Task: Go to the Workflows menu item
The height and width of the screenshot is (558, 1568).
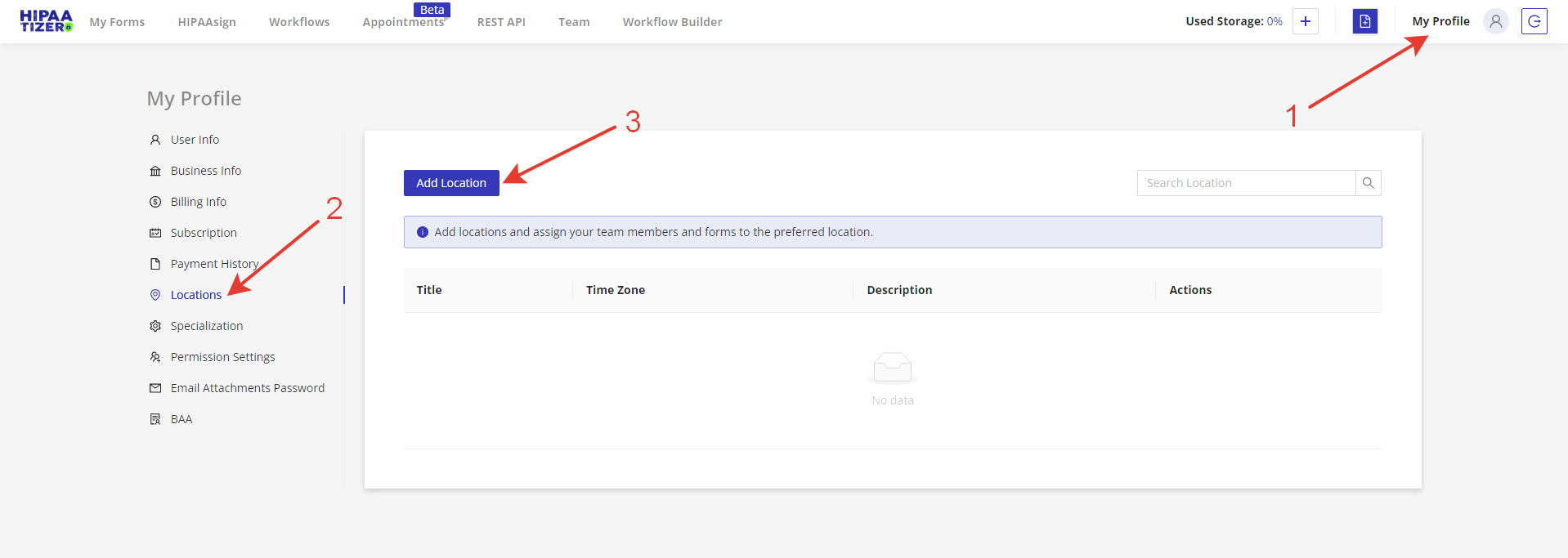Action: point(299,22)
